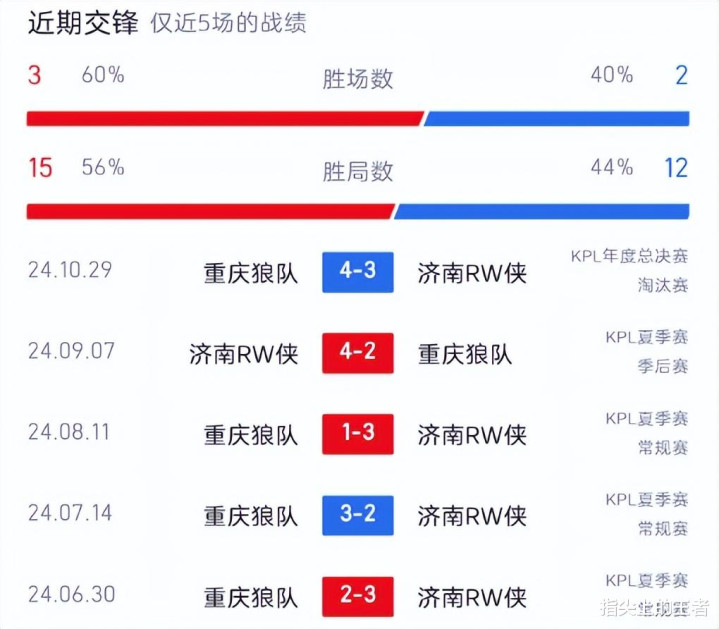The height and width of the screenshot is (629, 719).
Task: Click the red win count 15
Action: 40,168
